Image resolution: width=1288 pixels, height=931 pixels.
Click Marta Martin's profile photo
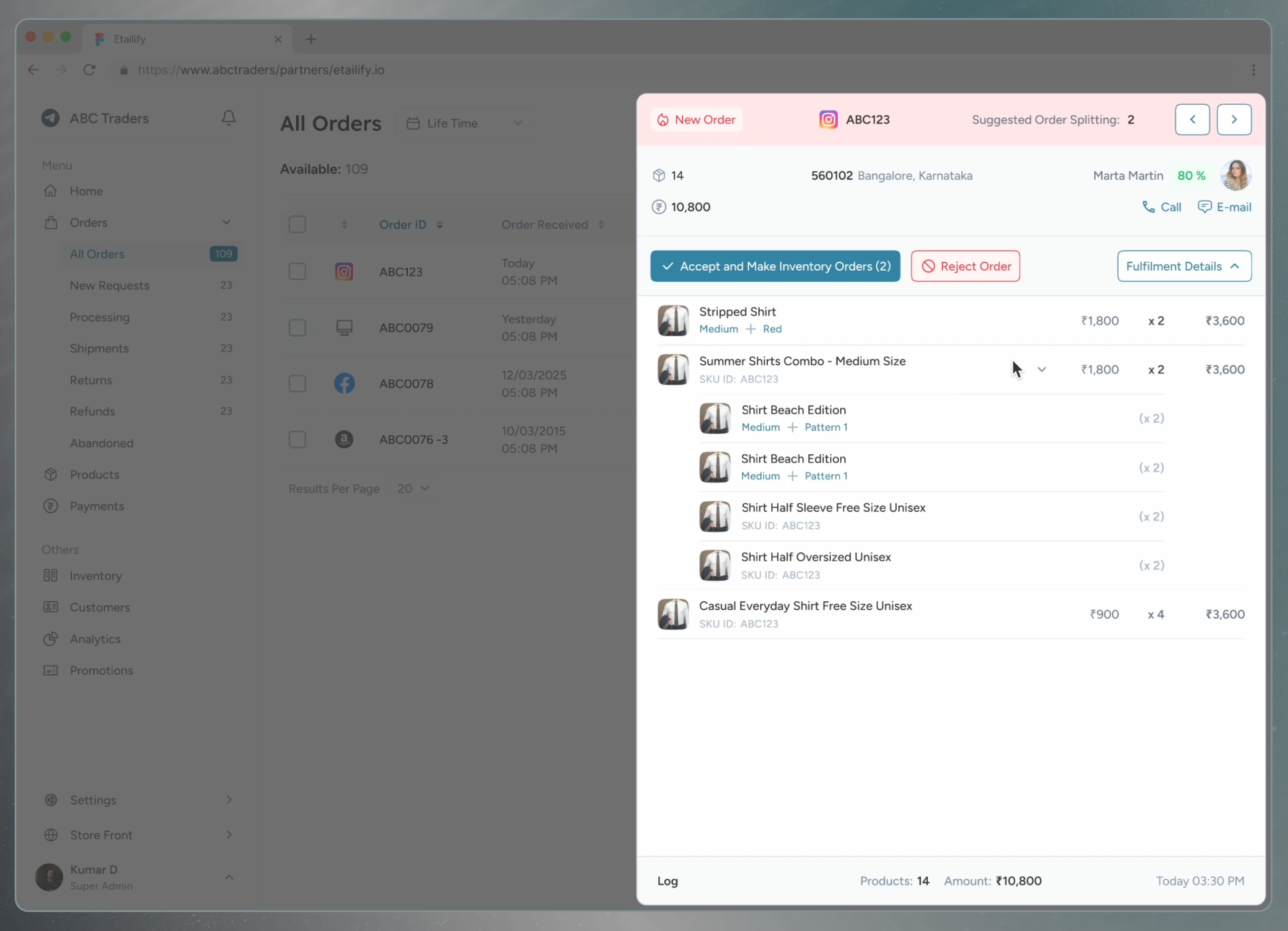(1236, 175)
